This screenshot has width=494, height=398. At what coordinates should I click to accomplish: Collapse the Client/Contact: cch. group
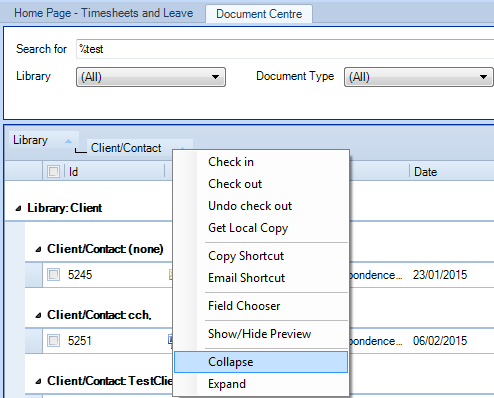point(38,315)
